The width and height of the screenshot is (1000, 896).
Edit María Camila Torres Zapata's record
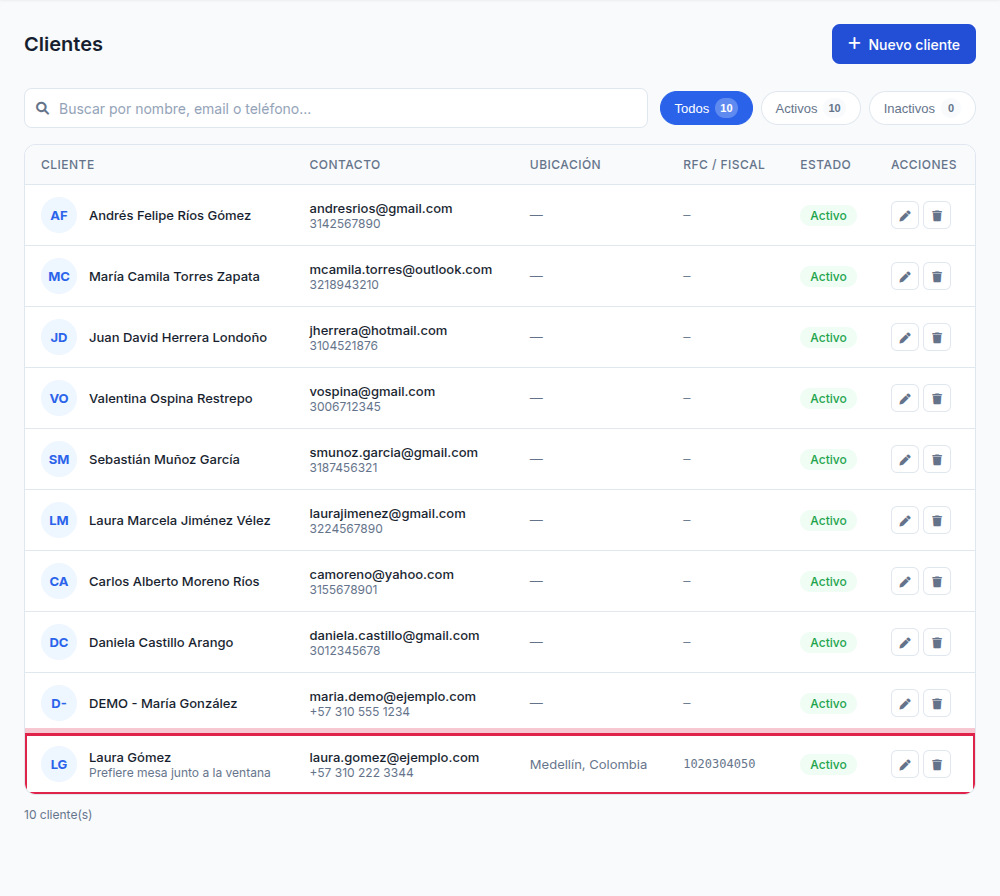pos(904,277)
